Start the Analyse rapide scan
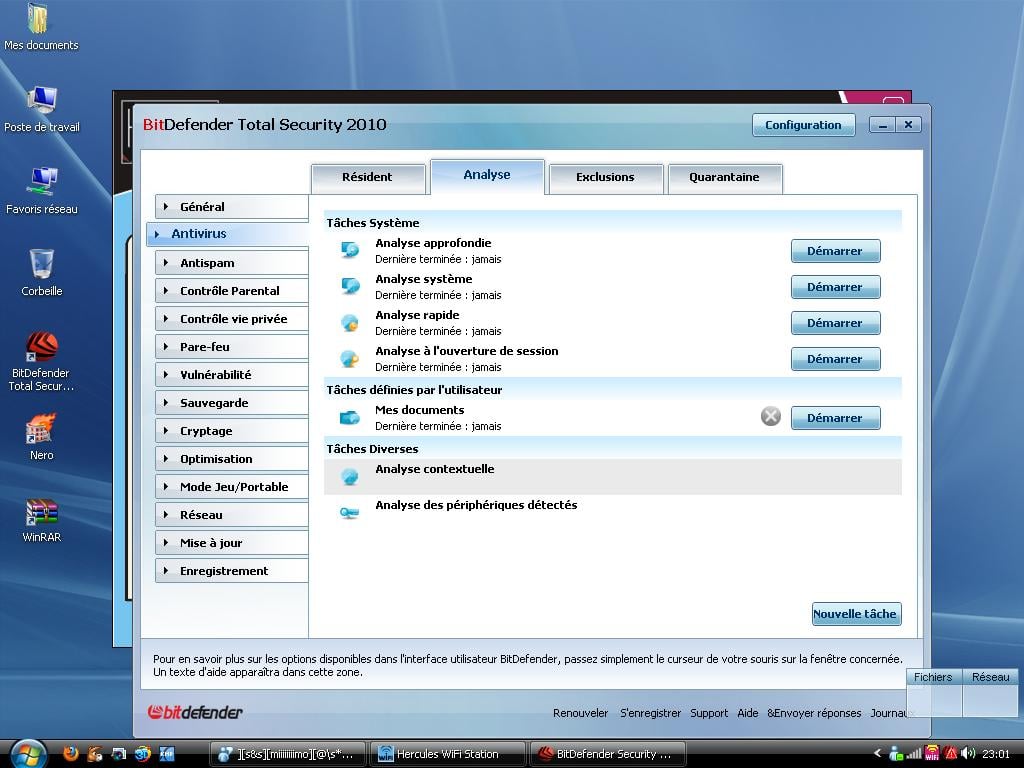 835,323
